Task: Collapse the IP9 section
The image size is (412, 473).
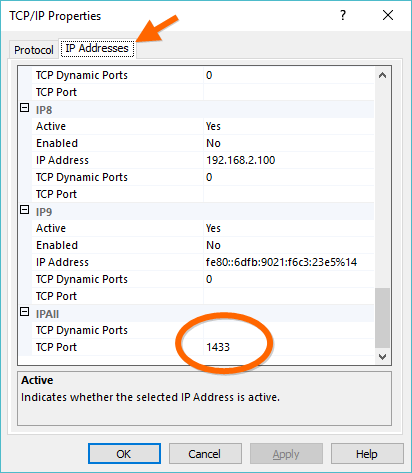Action: pos(25,210)
